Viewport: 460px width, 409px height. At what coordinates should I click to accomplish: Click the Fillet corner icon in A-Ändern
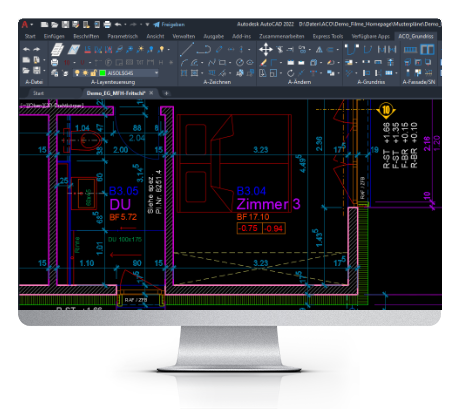click(274, 62)
